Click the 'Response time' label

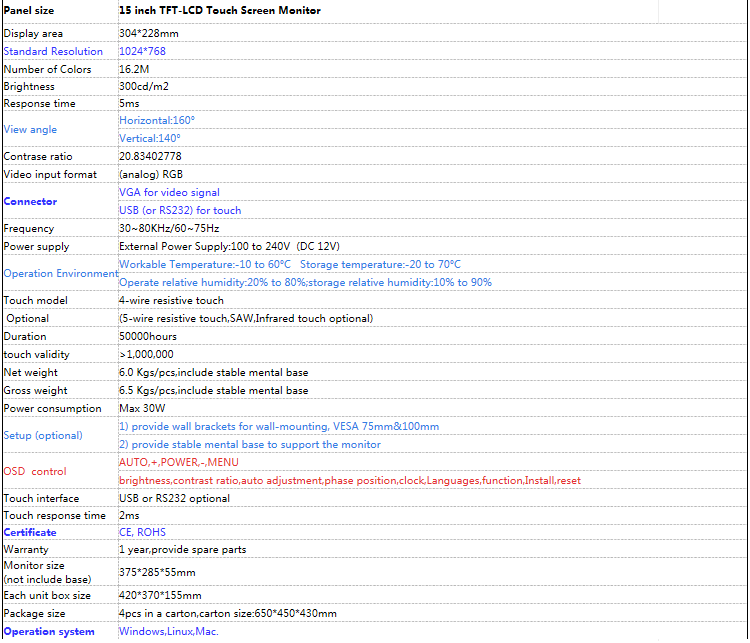[40, 104]
